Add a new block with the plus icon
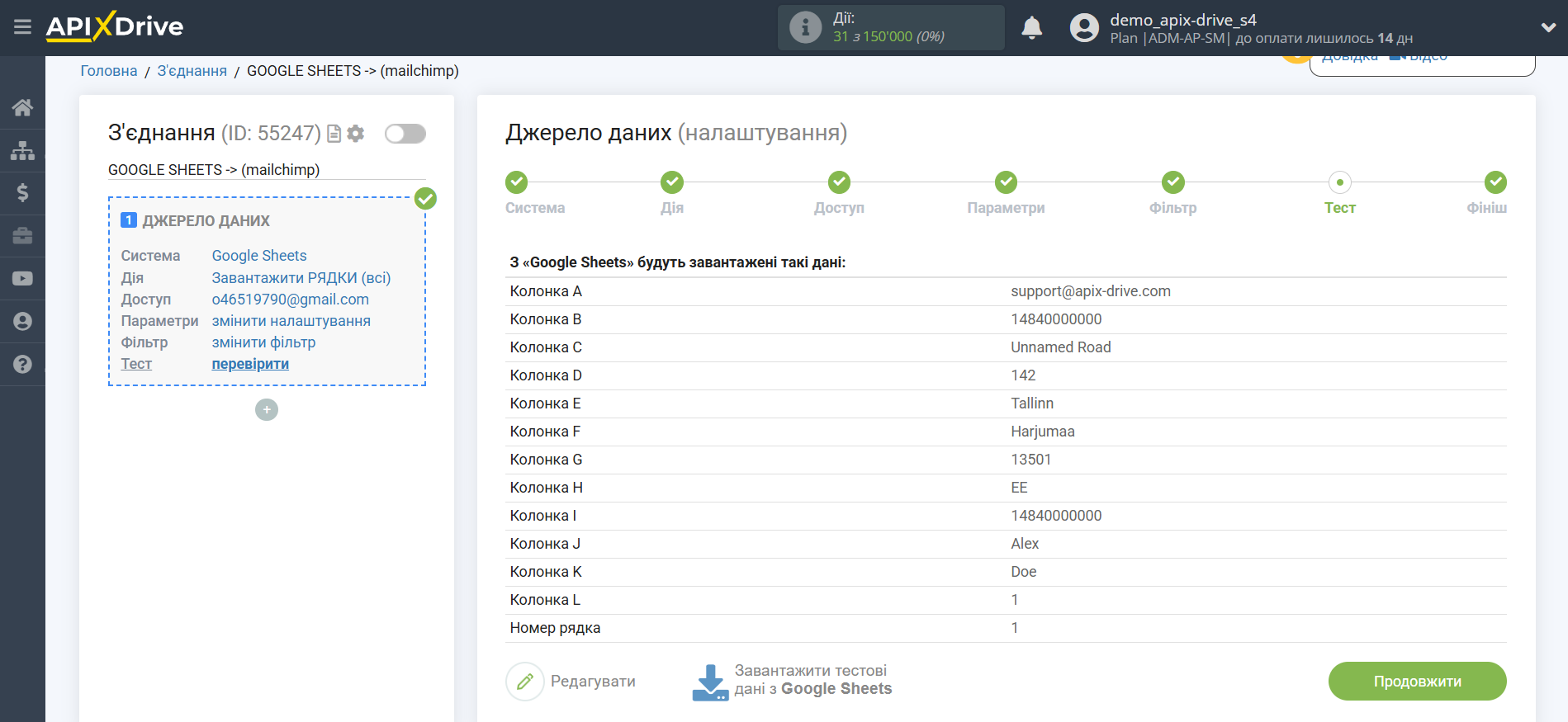The image size is (1568, 722). [x=267, y=410]
